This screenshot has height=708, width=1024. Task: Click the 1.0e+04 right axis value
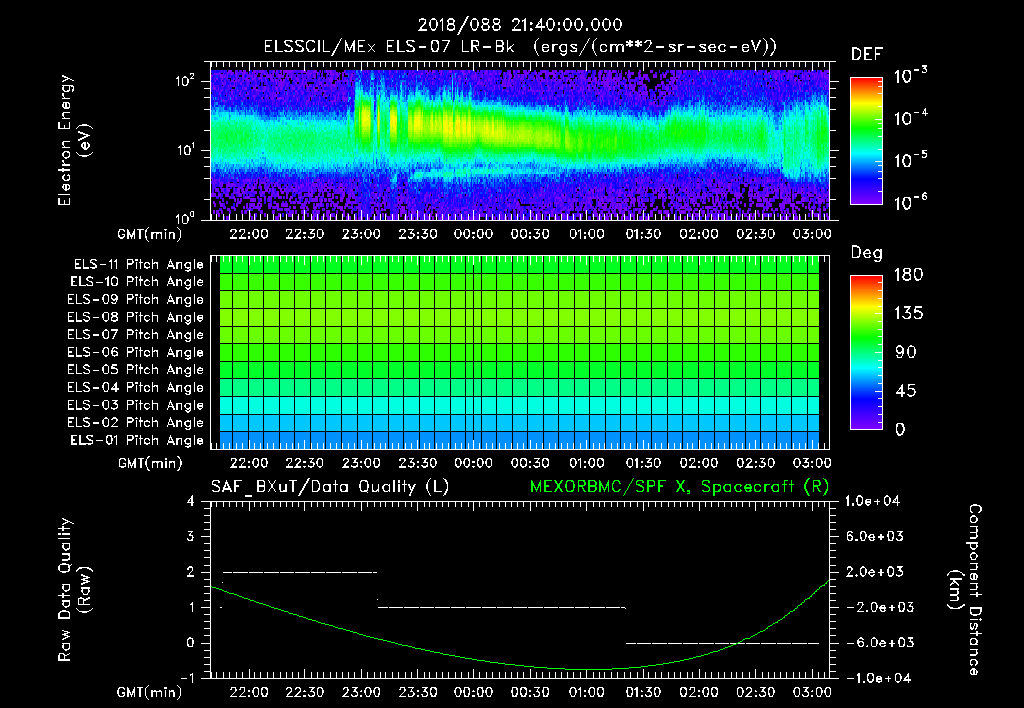(872, 502)
